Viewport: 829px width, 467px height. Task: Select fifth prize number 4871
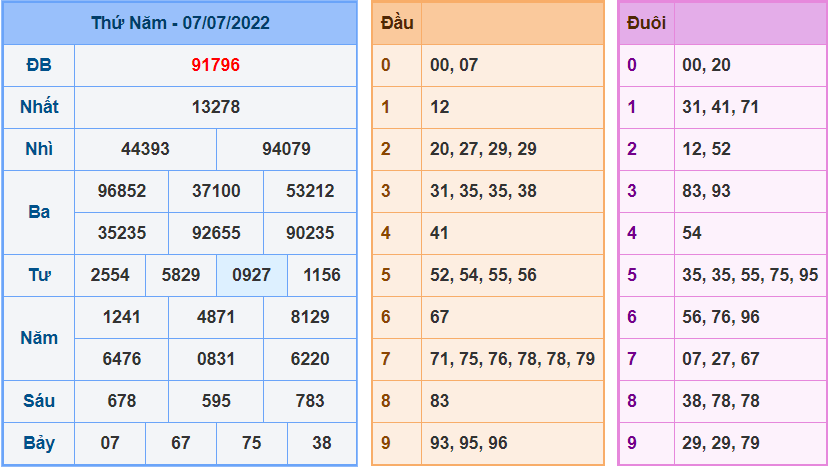[x=216, y=317]
